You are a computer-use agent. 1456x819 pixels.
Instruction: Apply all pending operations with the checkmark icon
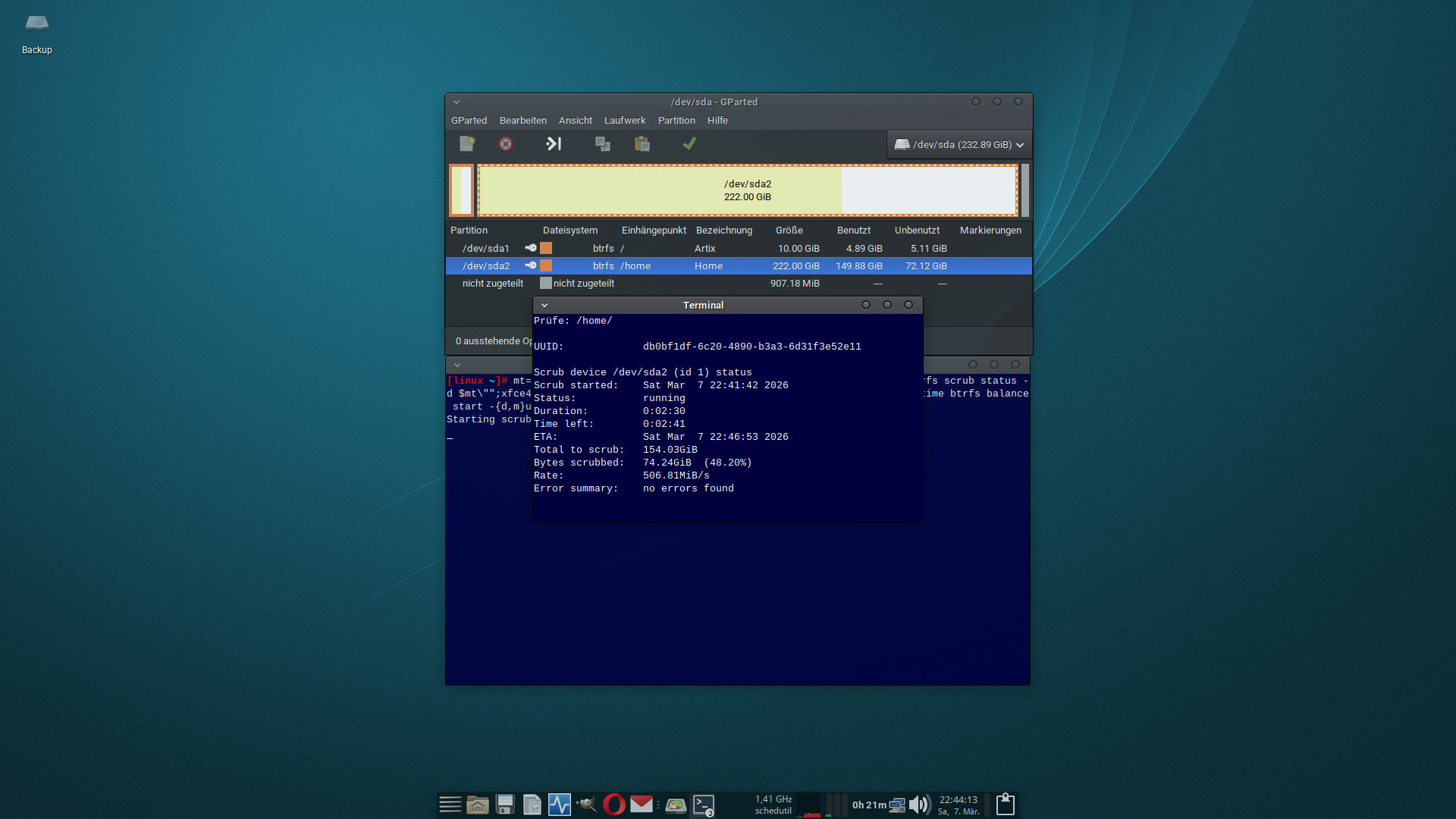[x=689, y=144]
